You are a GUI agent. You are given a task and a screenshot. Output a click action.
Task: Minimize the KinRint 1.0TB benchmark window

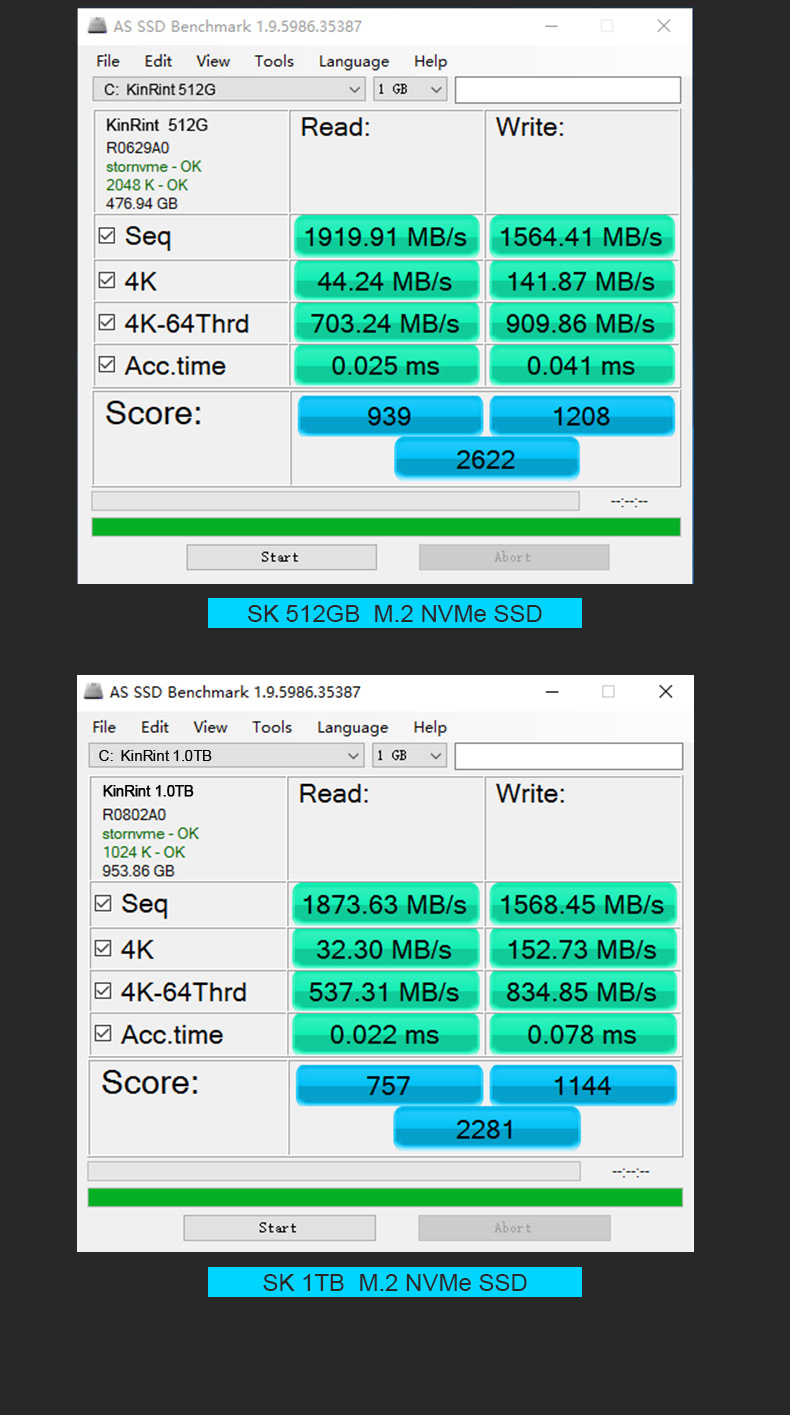551,691
